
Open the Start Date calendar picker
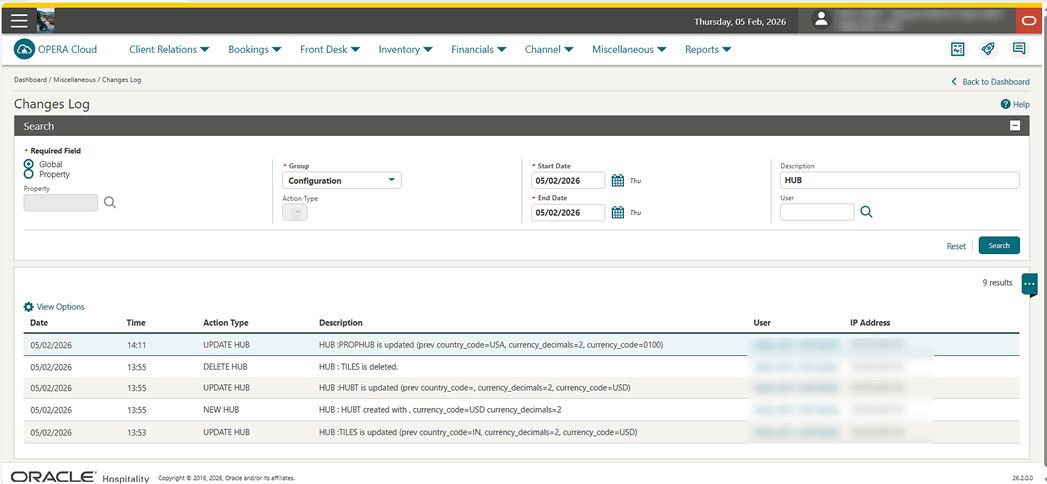tap(618, 180)
